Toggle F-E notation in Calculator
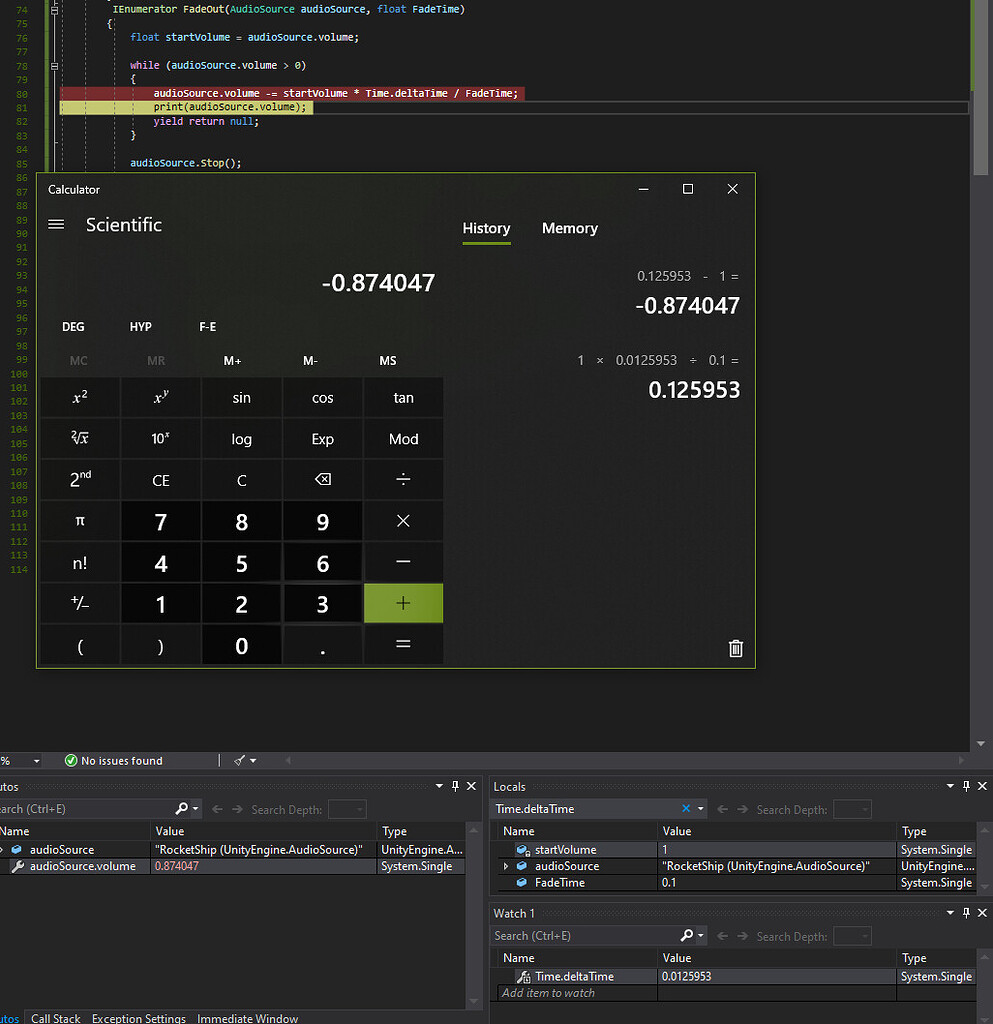Image resolution: width=993 pixels, height=1024 pixels. pos(207,327)
